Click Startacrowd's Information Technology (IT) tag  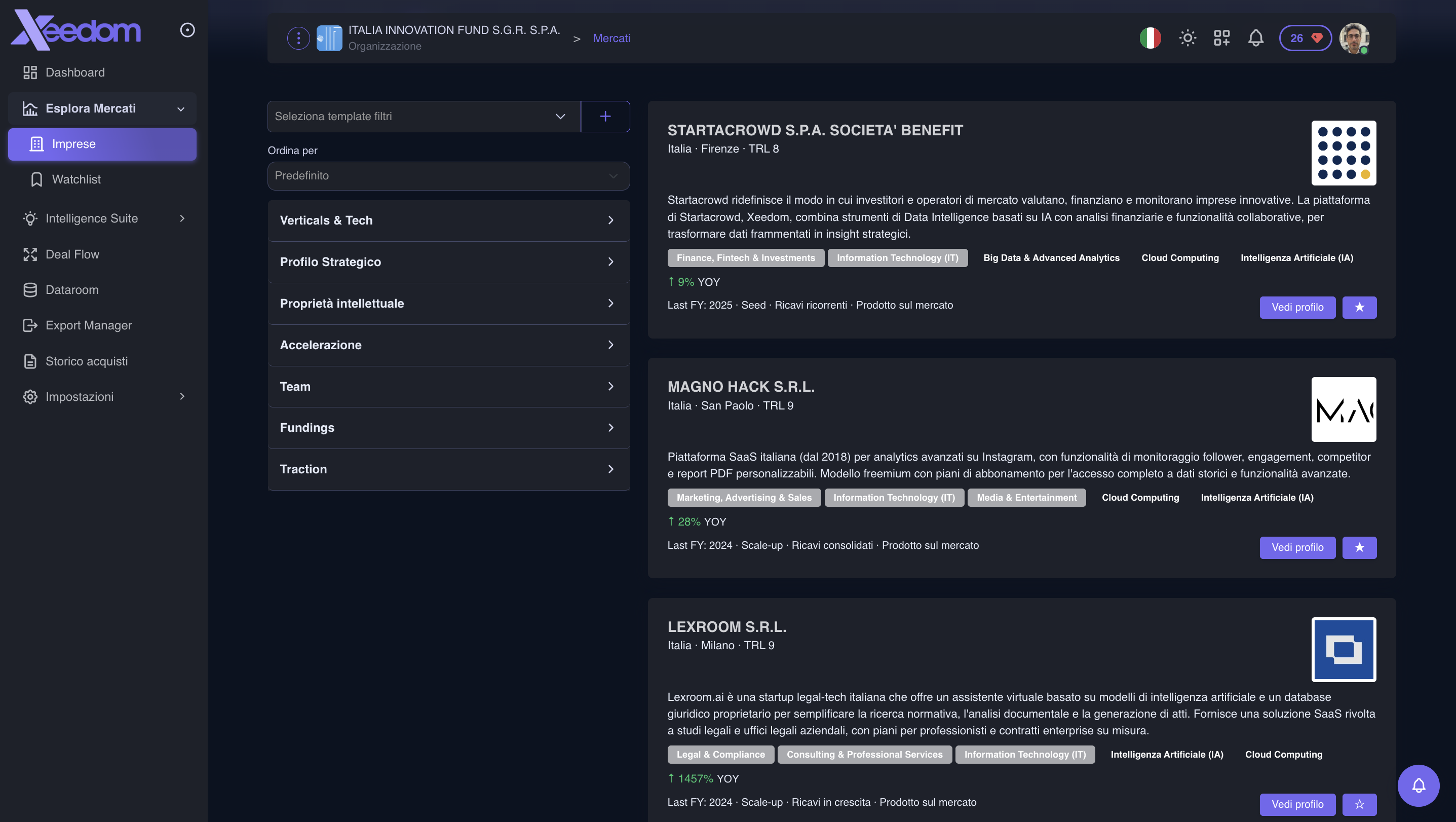pyautogui.click(x=898, y=258)
